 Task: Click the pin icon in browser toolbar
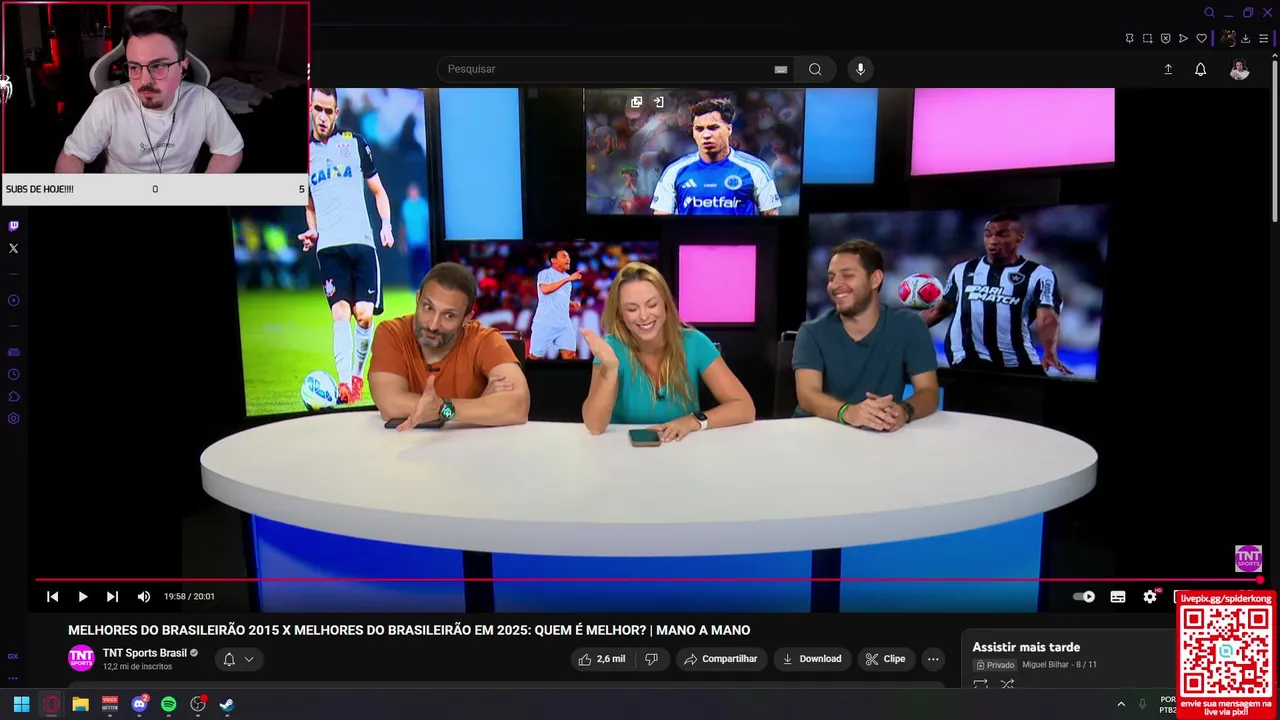click(x=1129, y=39)
